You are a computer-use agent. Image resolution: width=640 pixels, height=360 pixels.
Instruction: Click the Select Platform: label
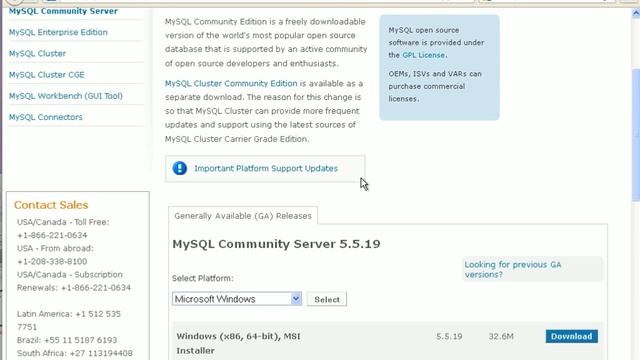coord(203,278)
